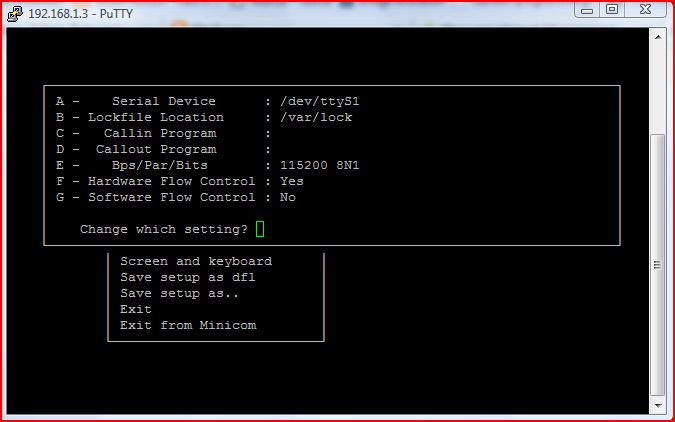Click the Hardware Flow Control Yes value
Viewport: 675px width, 422px height.
(x=292, y=181)
